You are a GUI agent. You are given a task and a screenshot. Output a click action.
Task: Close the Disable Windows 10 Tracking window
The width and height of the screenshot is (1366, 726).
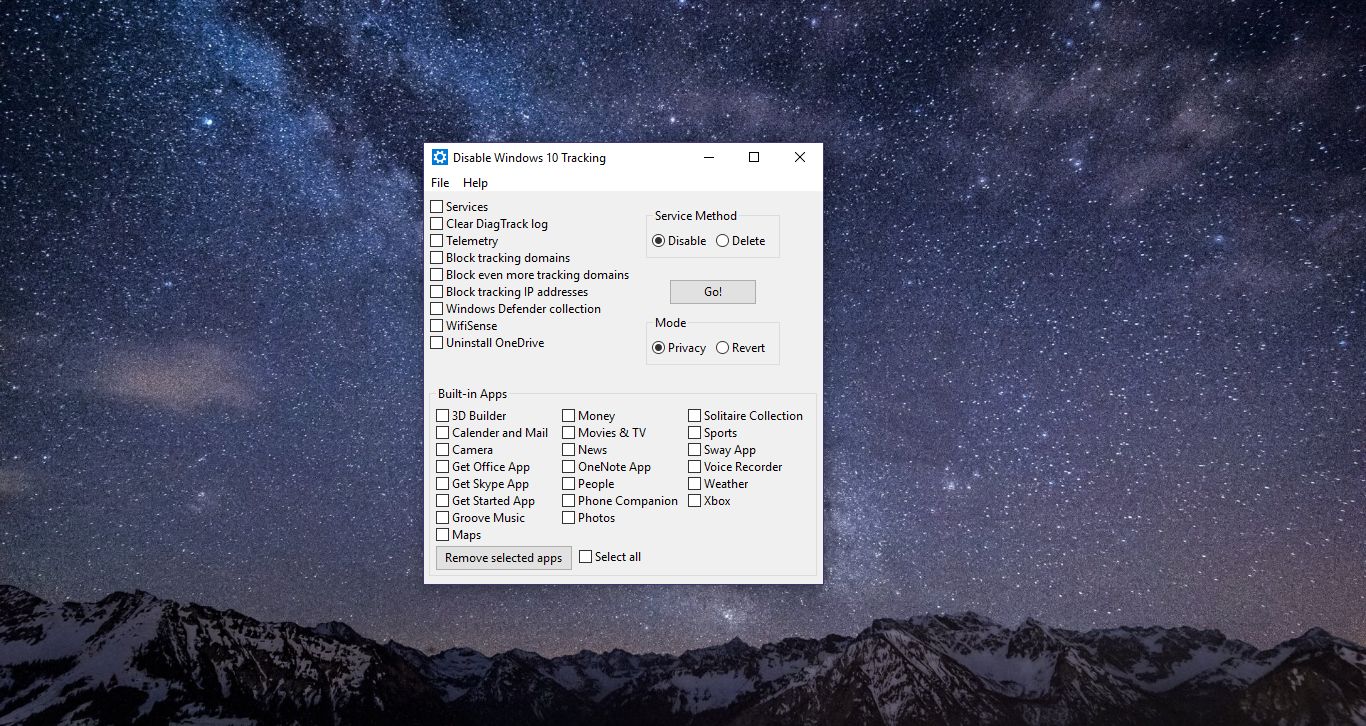coord(800,157)
